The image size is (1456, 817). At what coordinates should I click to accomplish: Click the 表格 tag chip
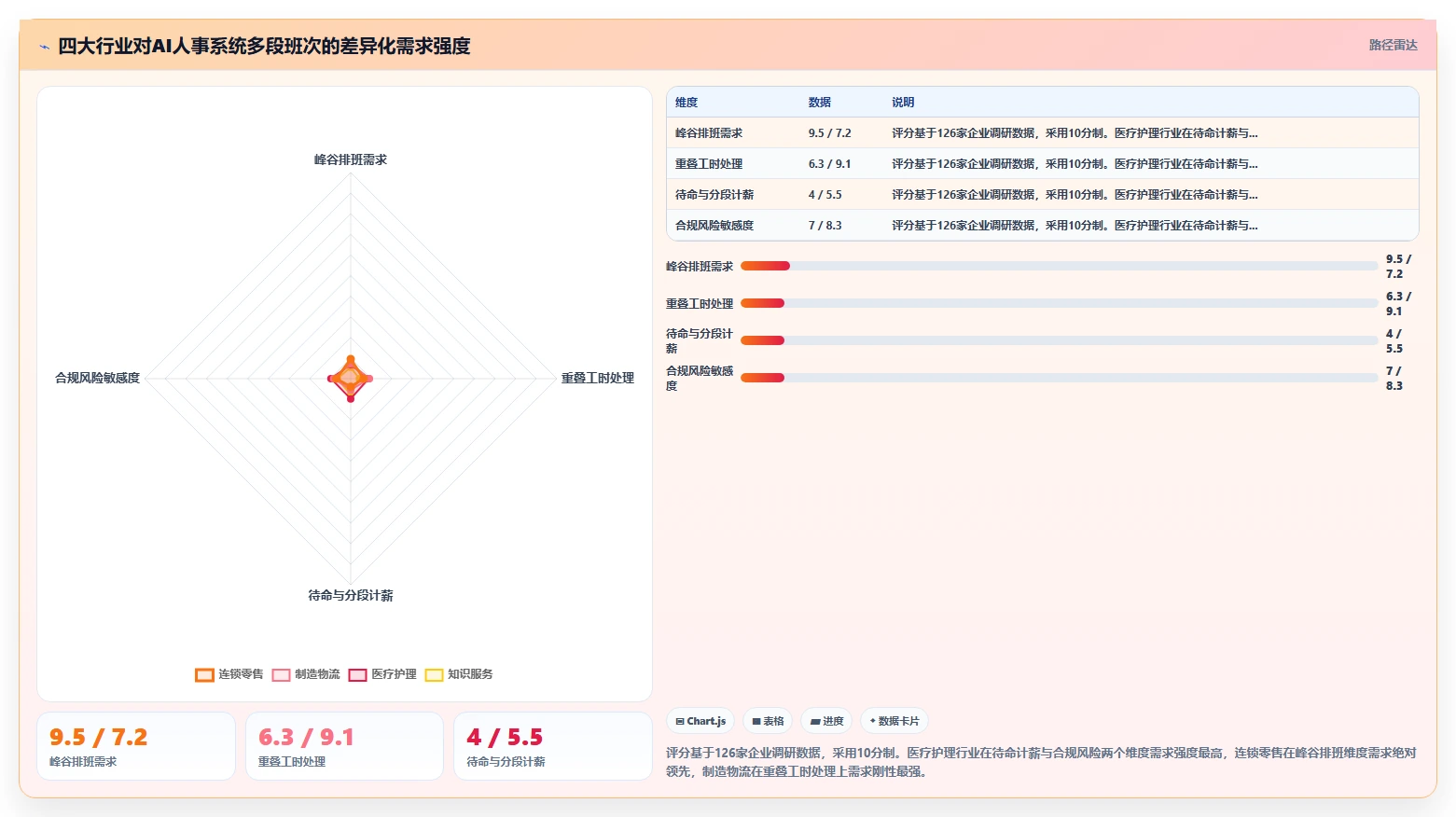pyautogui.click(x=768, y=721)
